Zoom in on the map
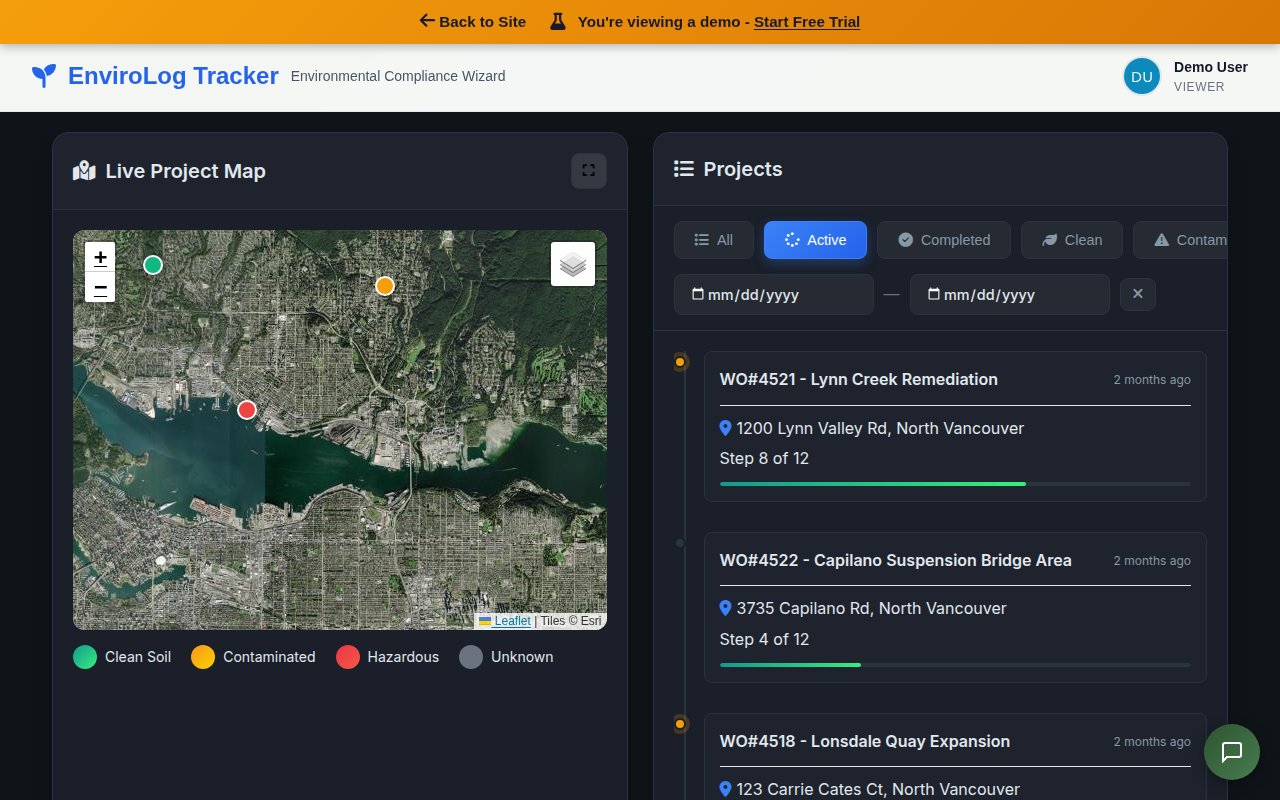 click(x=100, y=257)
